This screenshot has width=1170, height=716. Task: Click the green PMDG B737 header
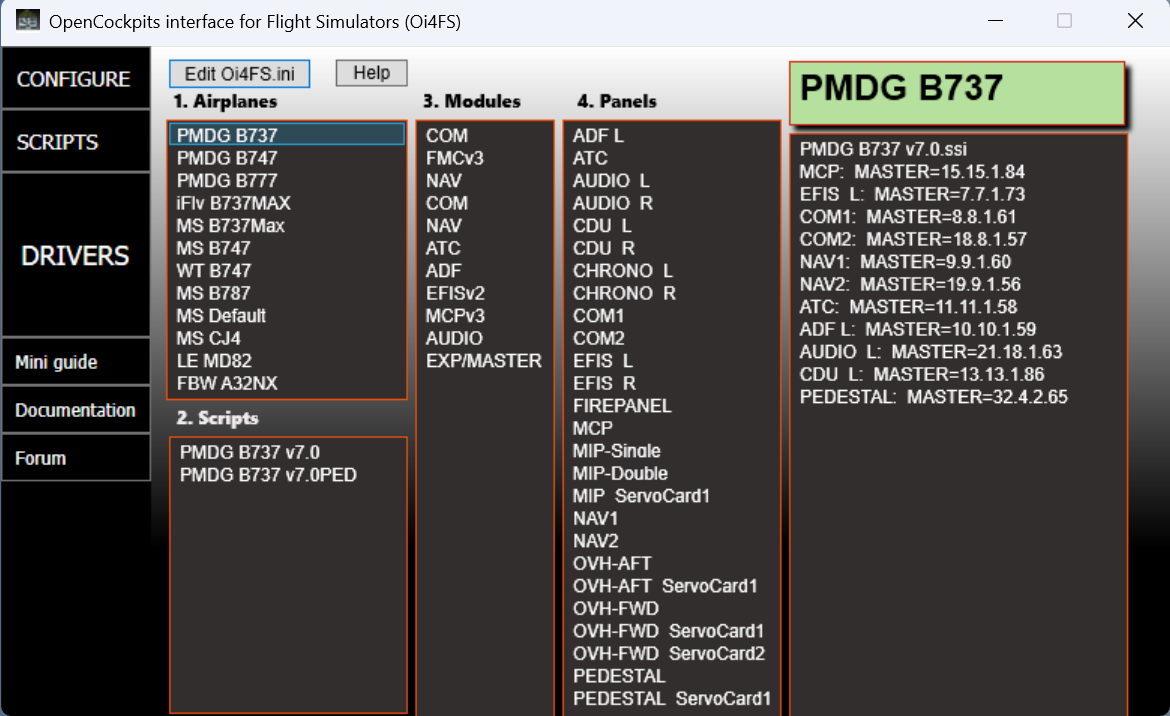957,92
